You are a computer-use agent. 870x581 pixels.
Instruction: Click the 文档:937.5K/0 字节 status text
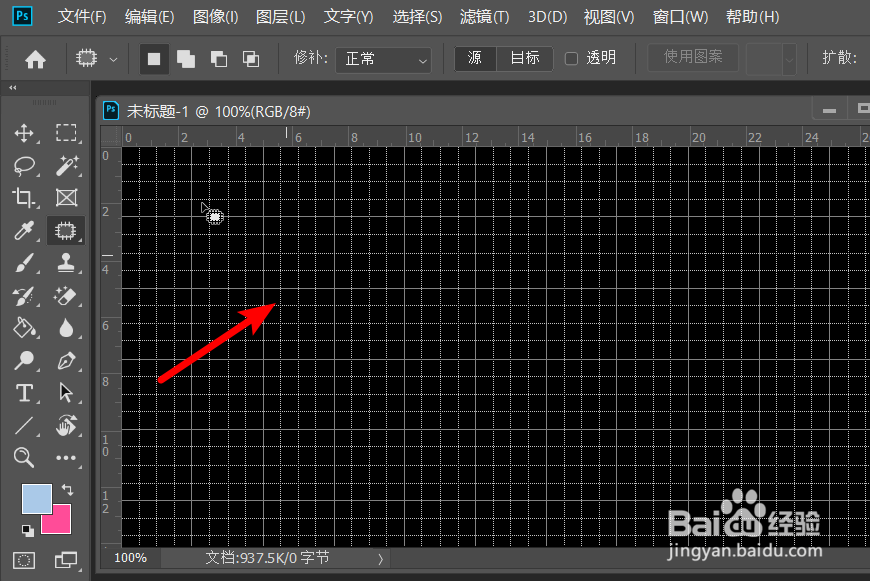[267, 558]
